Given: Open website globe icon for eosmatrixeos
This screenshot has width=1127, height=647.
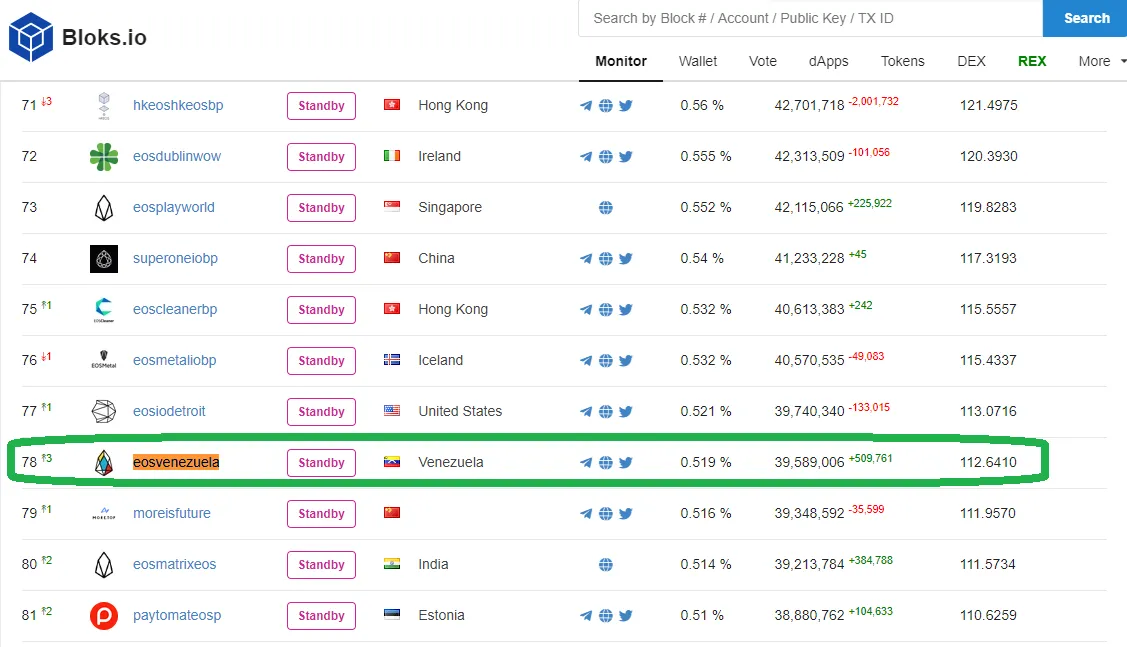Looking at the screenshot, I should click(x=606, y=565).
